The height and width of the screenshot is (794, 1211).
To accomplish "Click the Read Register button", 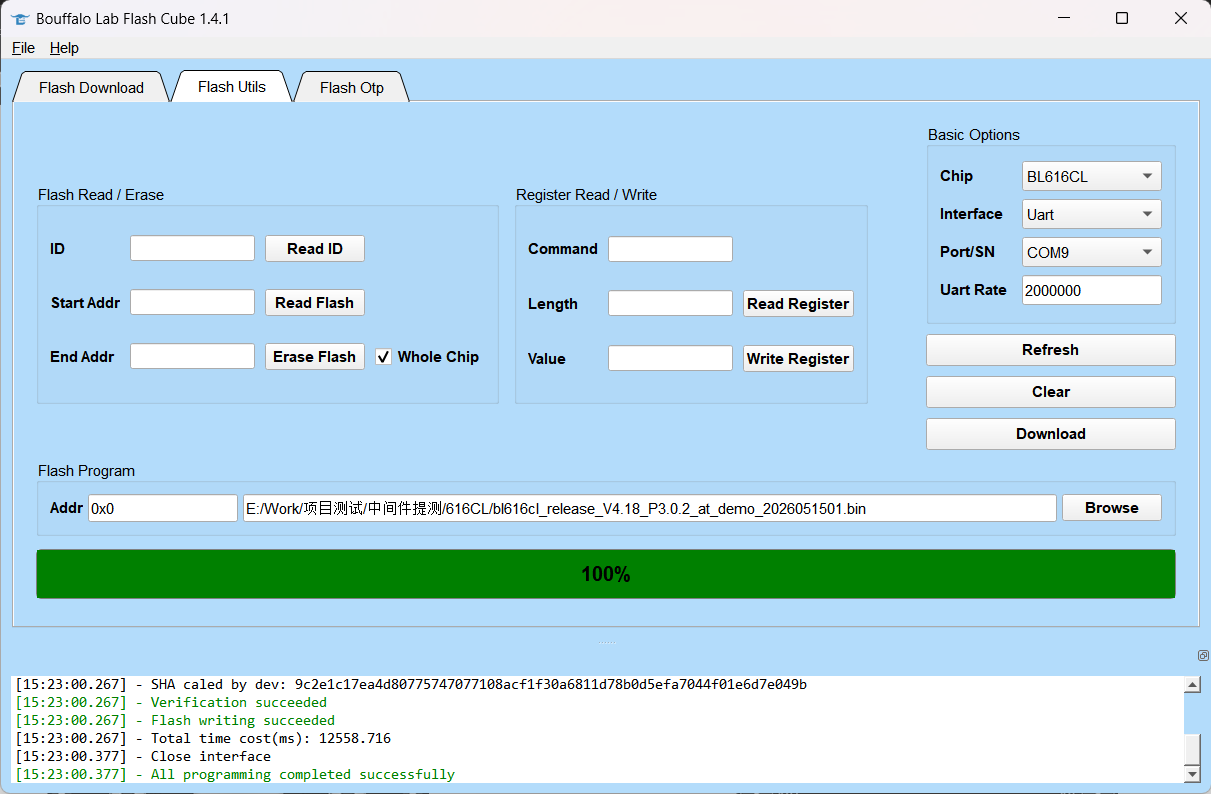I will 798,304.
